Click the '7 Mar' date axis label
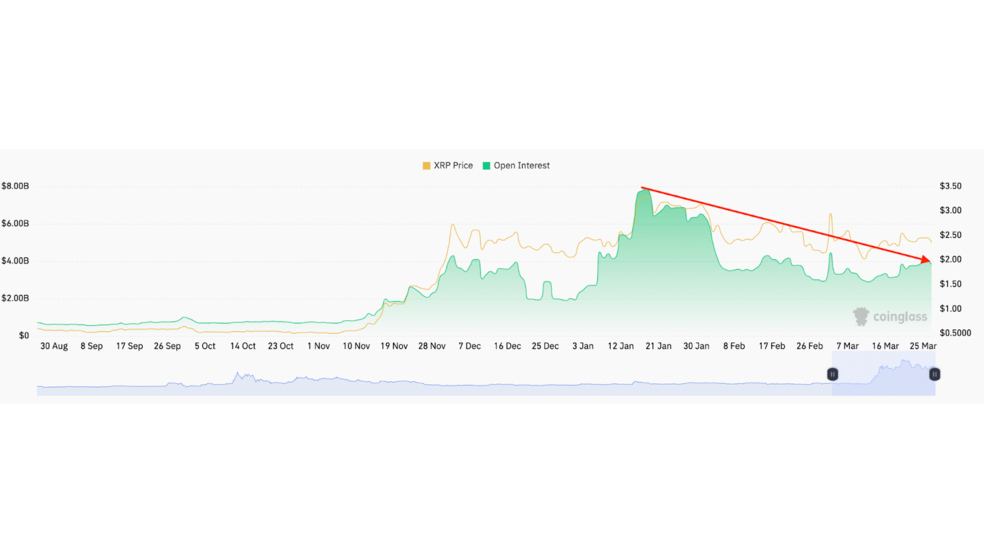 (847, 346)
